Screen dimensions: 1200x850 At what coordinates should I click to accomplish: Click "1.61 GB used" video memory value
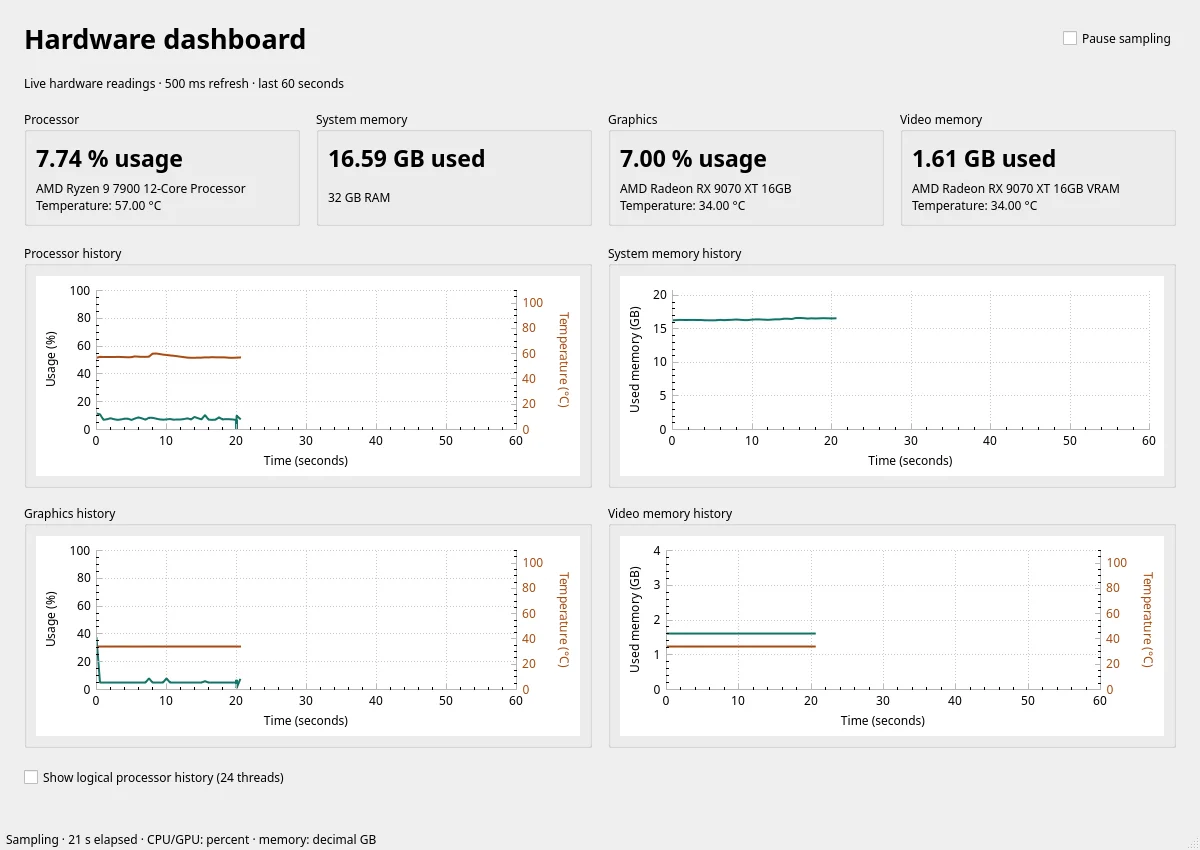pos(984,159)
